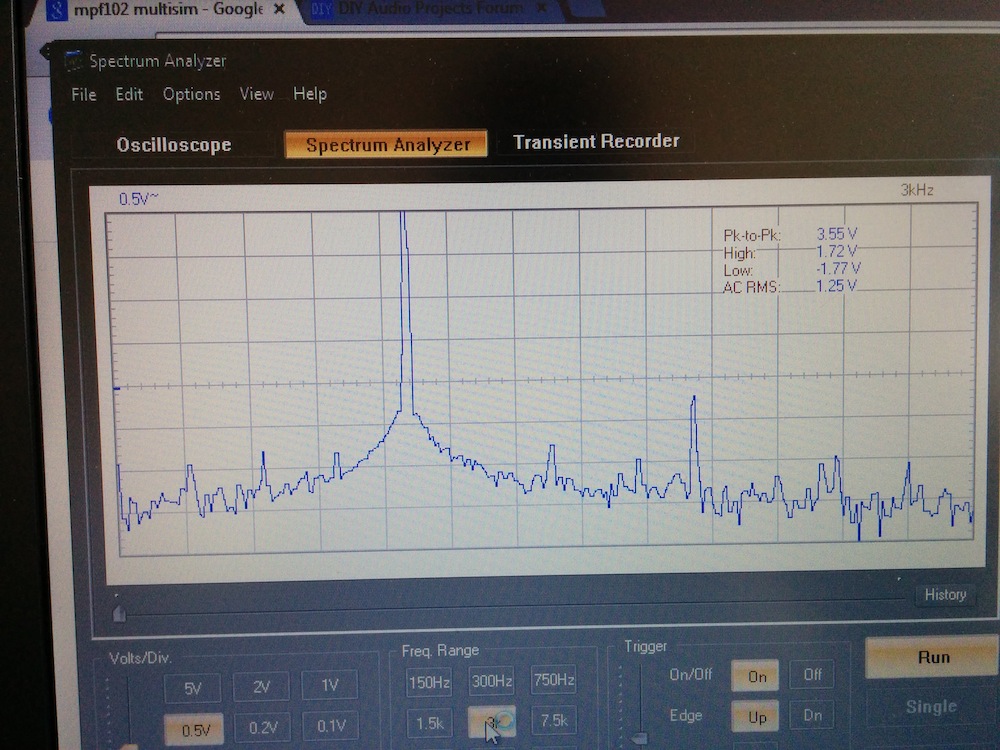Click the Spectrum Analyzer window icon

coord(73,61)
